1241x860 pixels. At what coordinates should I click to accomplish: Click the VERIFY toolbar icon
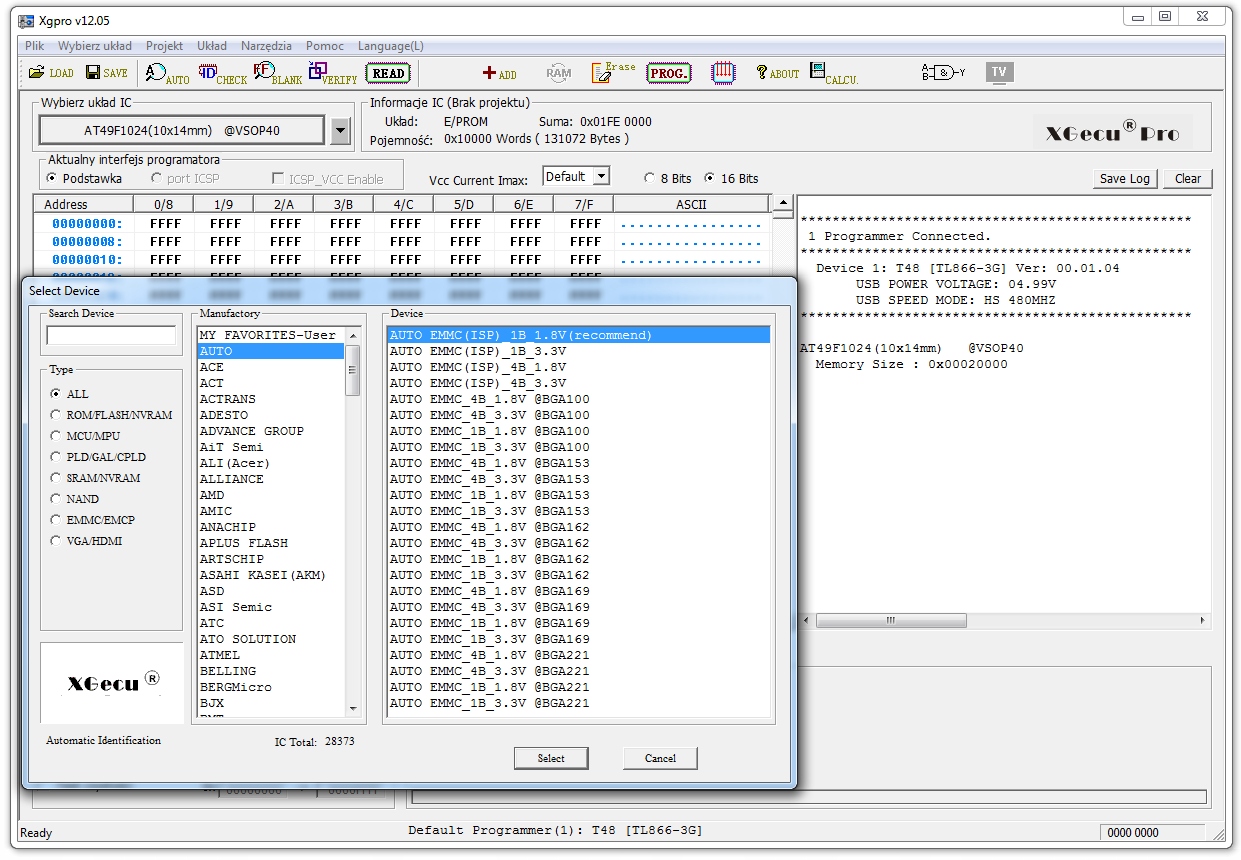coord(333,73)
